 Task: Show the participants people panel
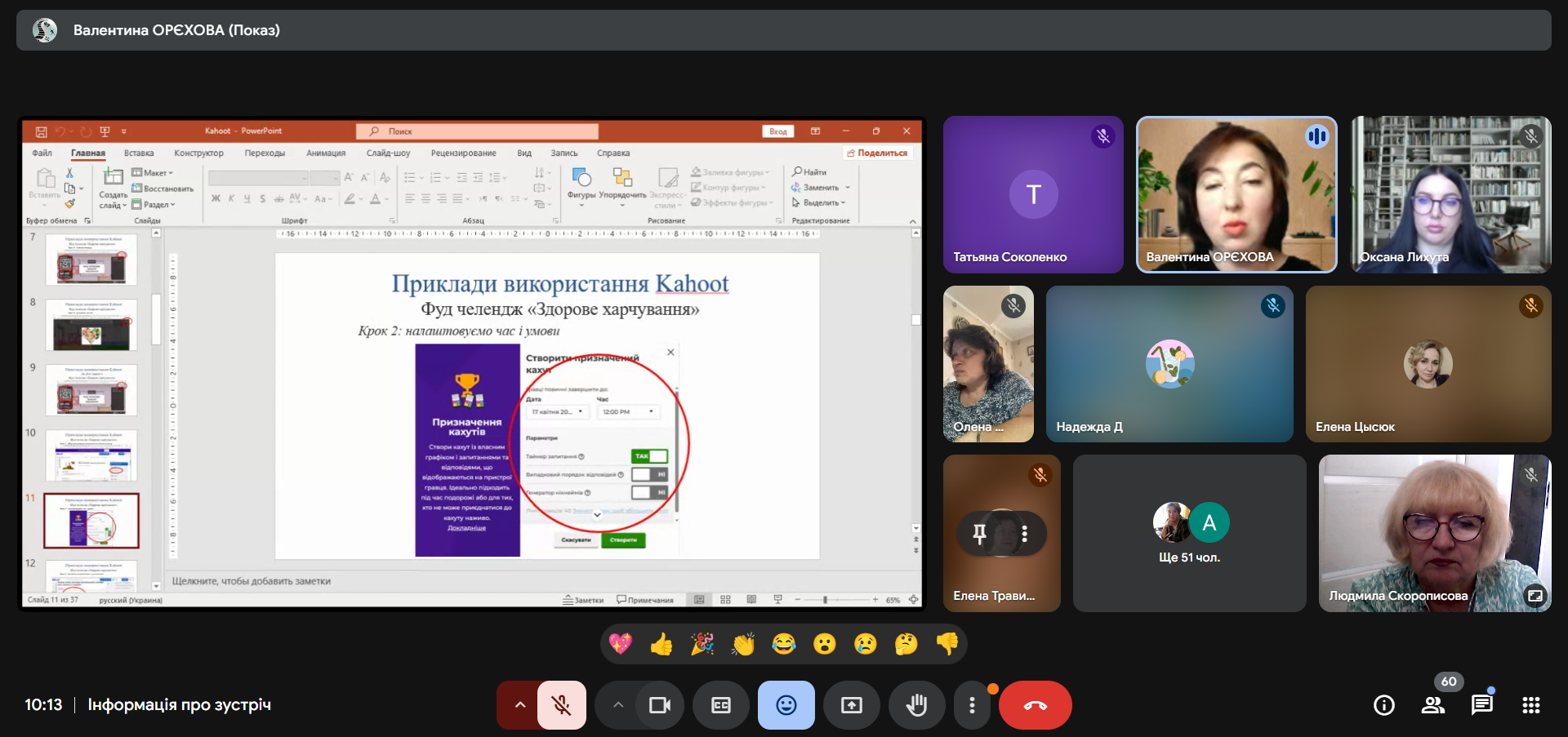(1433, 705)
